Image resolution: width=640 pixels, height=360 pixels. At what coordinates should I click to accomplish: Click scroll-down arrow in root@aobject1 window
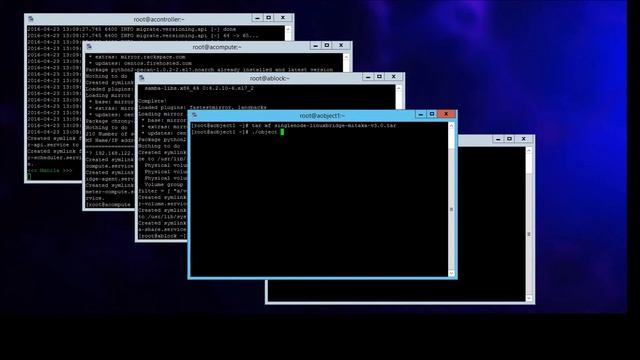pyautogui.click(x=451, y=273)
